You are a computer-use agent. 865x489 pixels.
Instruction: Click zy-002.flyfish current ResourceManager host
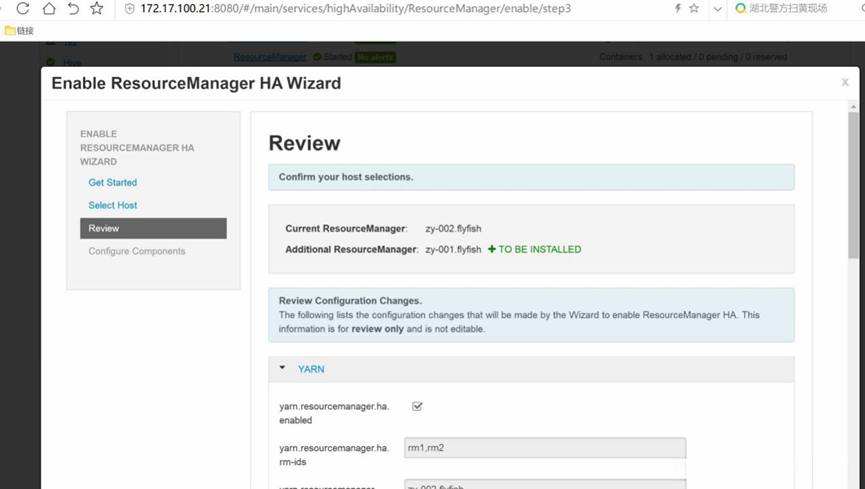pyautogui.click(x=453, y=228)
